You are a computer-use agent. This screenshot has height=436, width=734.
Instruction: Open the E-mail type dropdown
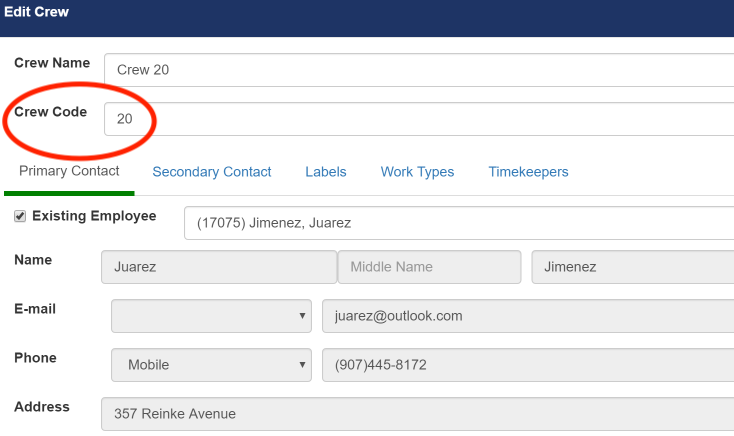point(211,316)
